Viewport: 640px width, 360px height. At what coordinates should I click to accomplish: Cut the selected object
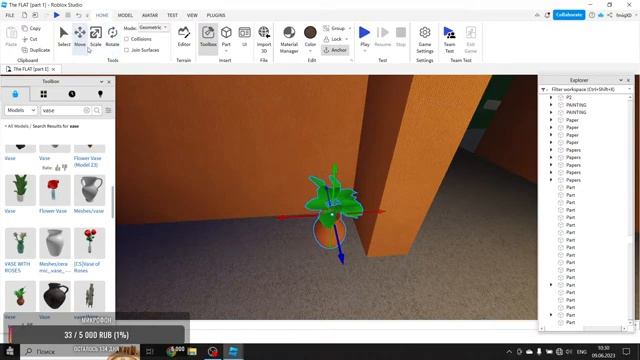click(30, 39)
